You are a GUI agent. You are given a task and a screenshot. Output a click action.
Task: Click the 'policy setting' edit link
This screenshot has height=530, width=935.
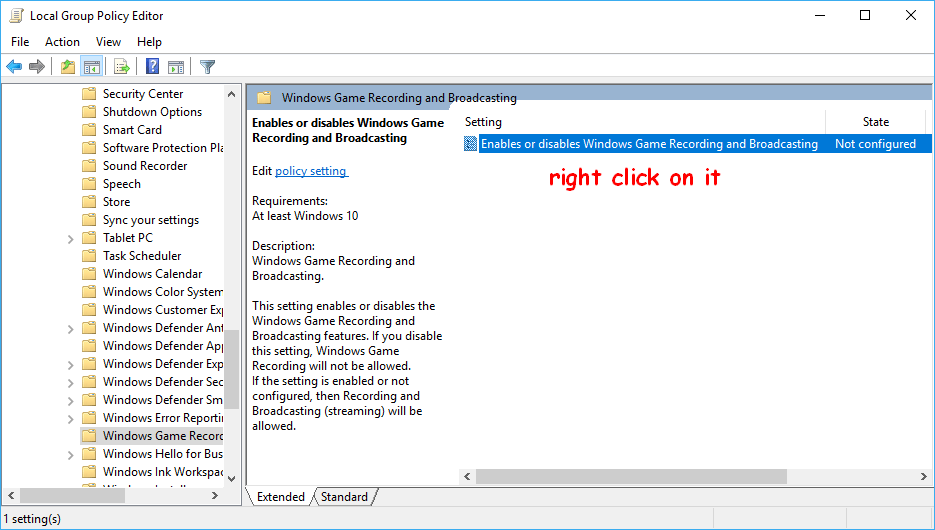pyautogui.click(x=311, y=171)
